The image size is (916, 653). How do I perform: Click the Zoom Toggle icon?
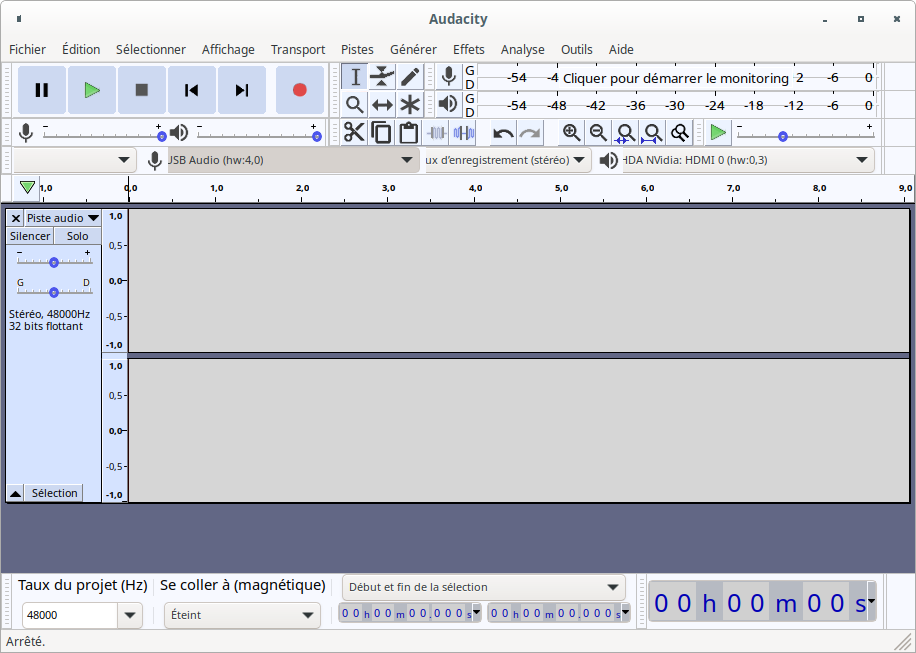pyautogui.click(x=679, y=133)
